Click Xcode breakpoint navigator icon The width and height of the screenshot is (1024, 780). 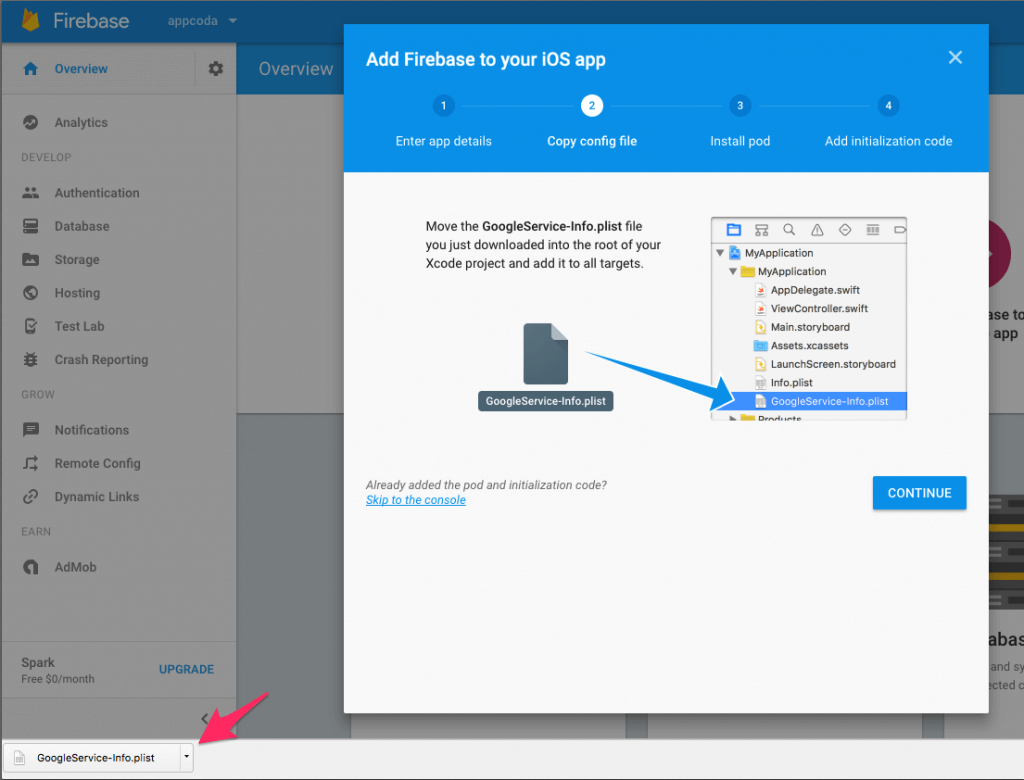click(900, 229)
